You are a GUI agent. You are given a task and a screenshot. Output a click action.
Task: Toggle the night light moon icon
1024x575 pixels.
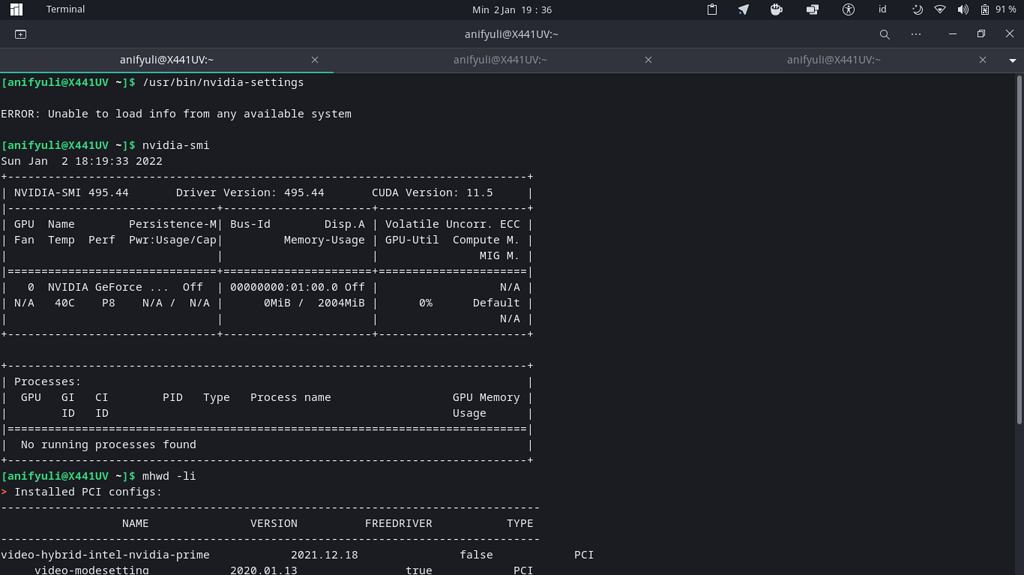pyautogui.click(x=917, y=10)
